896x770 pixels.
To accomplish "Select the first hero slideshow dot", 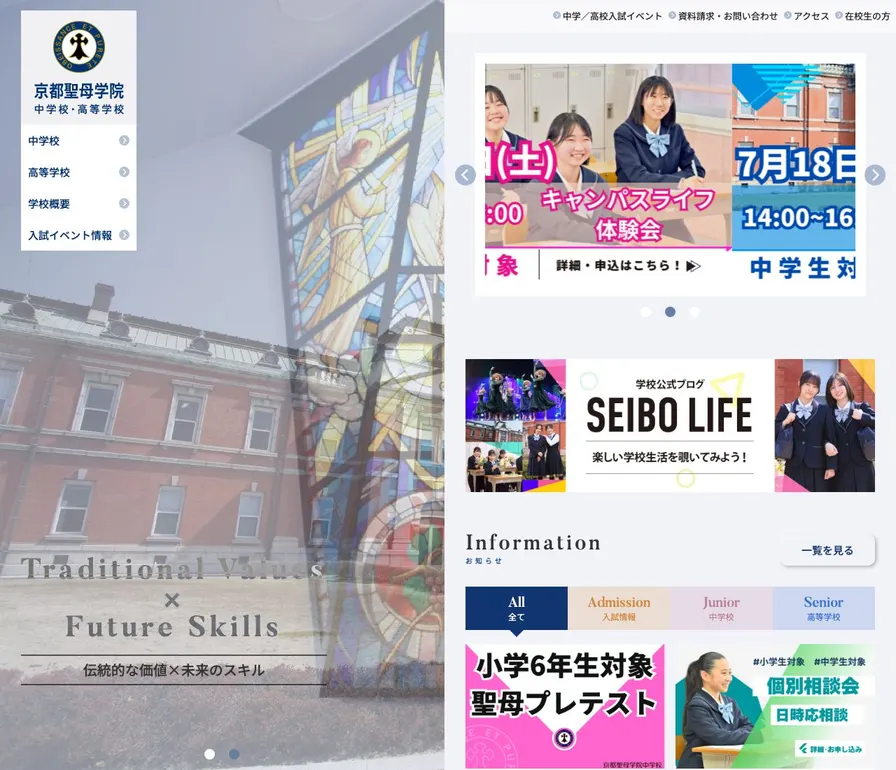I will (210, 754).
